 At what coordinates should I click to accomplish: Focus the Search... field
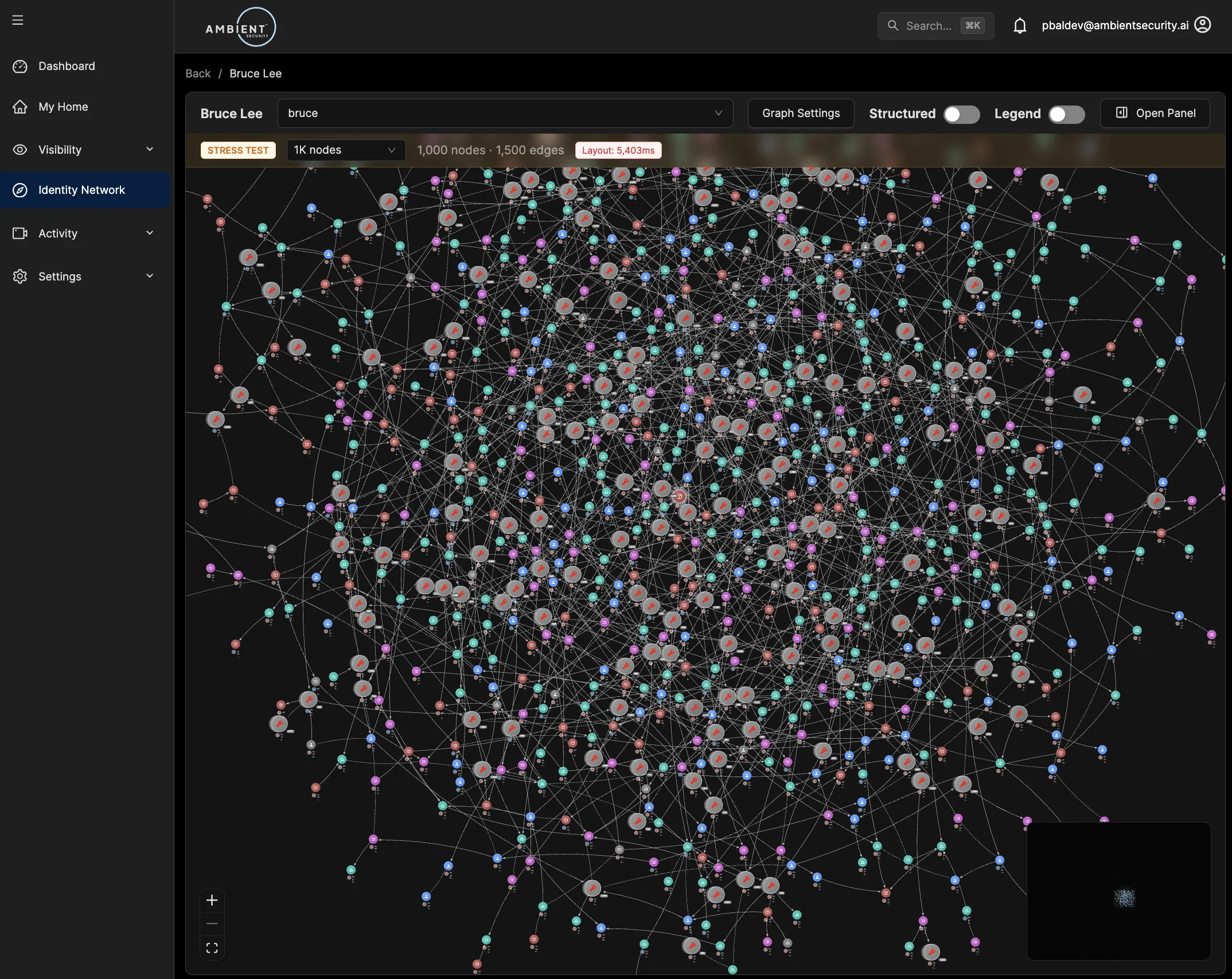pyautogui.click(x=935, y=26)
